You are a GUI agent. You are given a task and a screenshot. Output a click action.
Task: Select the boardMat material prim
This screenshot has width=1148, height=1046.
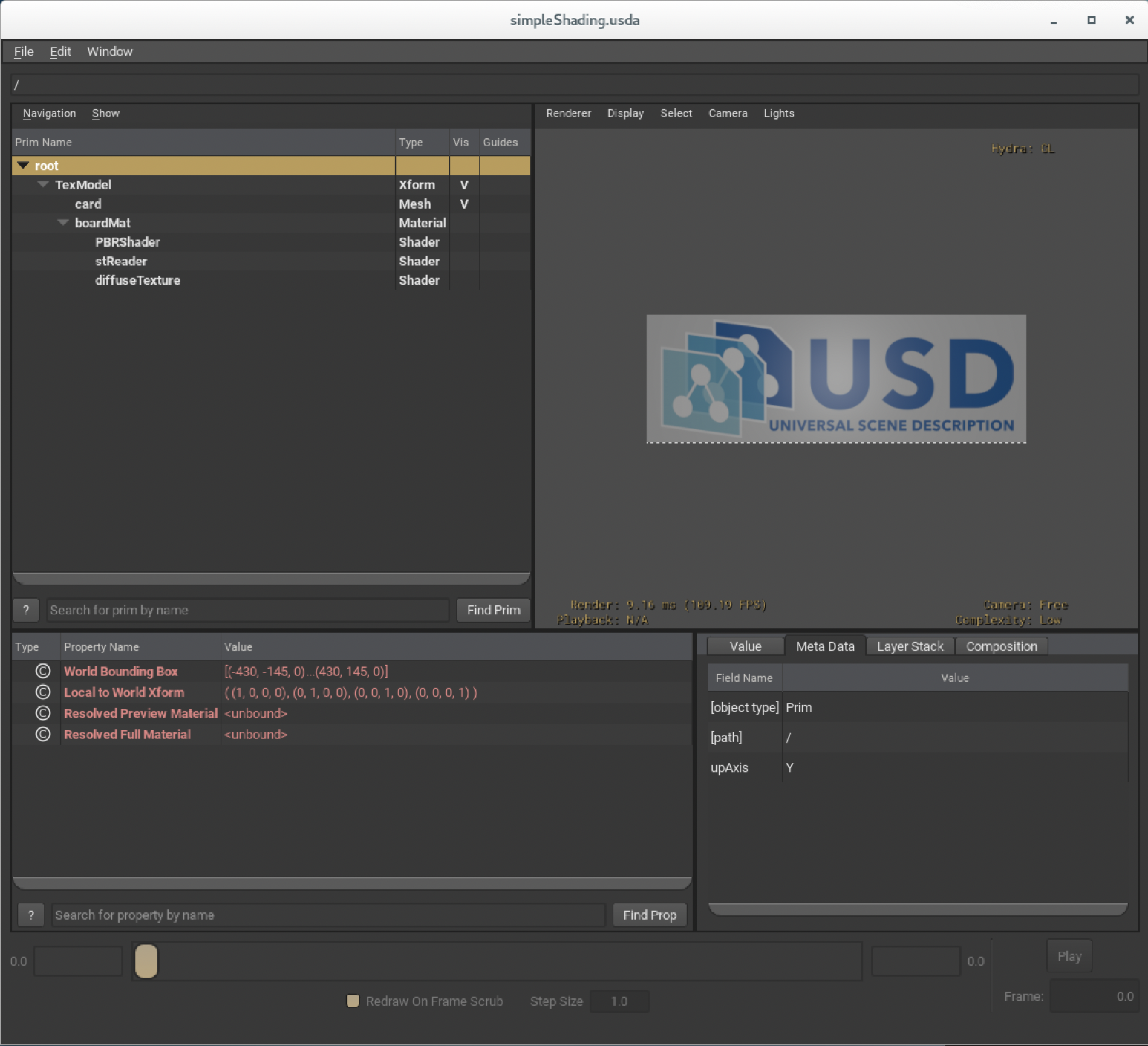pos(271,223)
